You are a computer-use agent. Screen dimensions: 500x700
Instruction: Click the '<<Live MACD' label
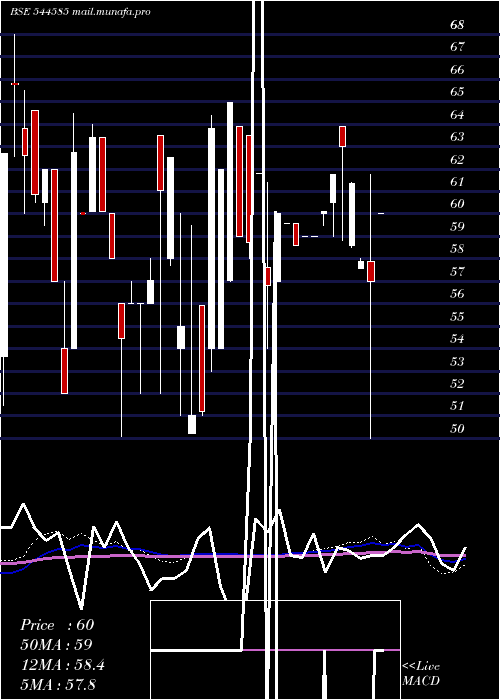(x=421, y=674)
